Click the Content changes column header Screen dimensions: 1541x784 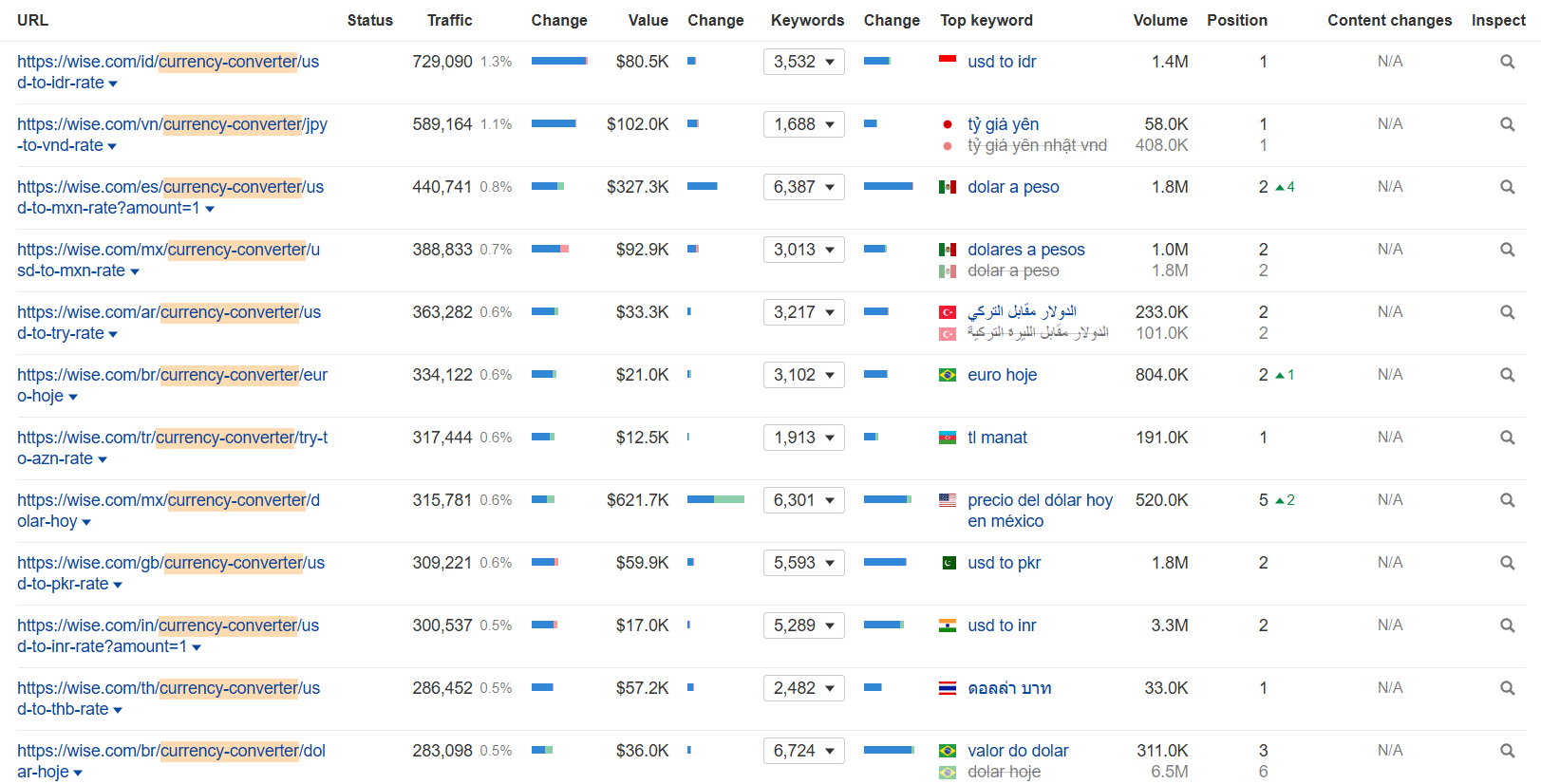[1390, 20]
